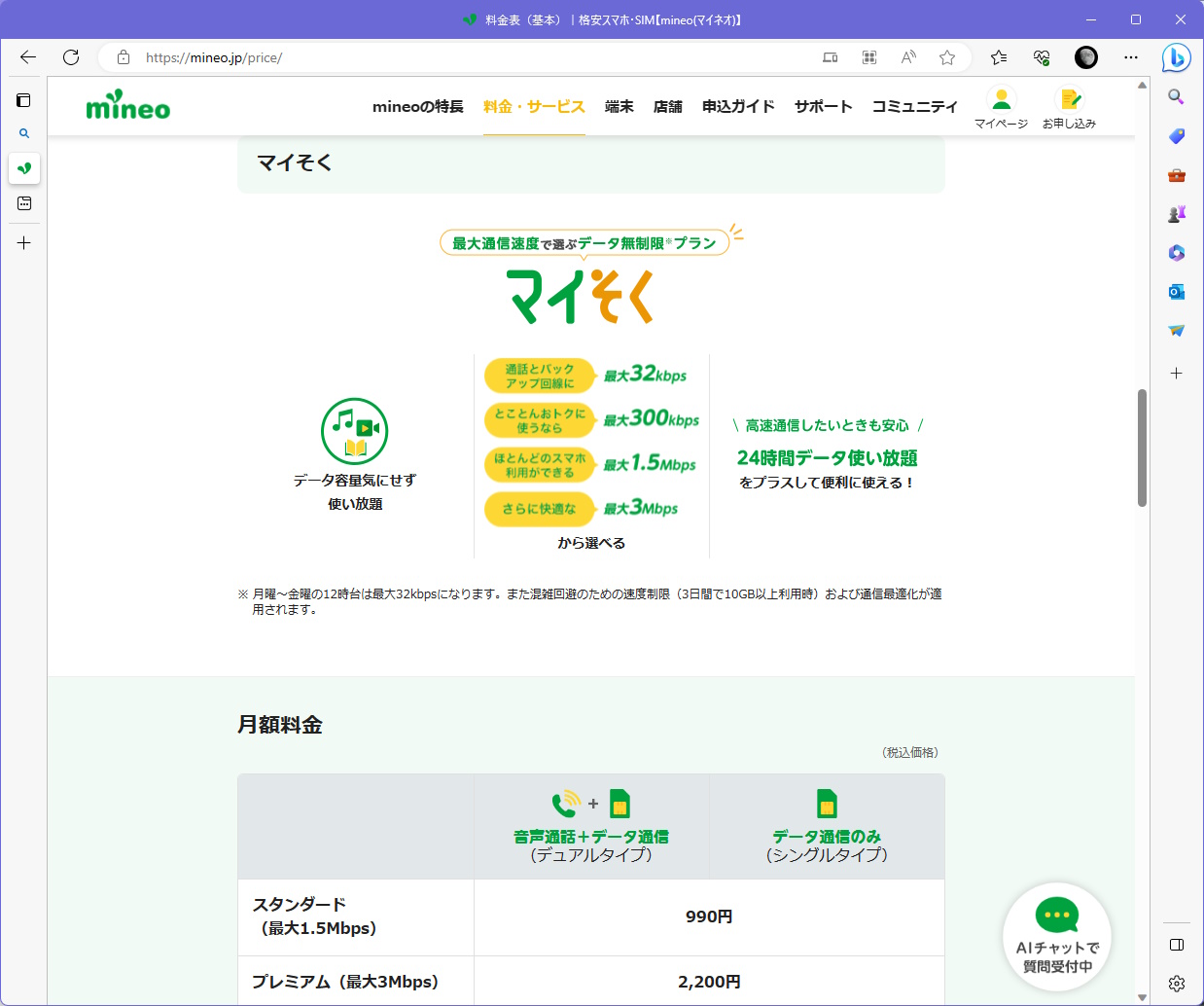Viewport: 1204px width, 1006px height.
Task: Open Edge Settings and more menu
Action: point(1131,57)
